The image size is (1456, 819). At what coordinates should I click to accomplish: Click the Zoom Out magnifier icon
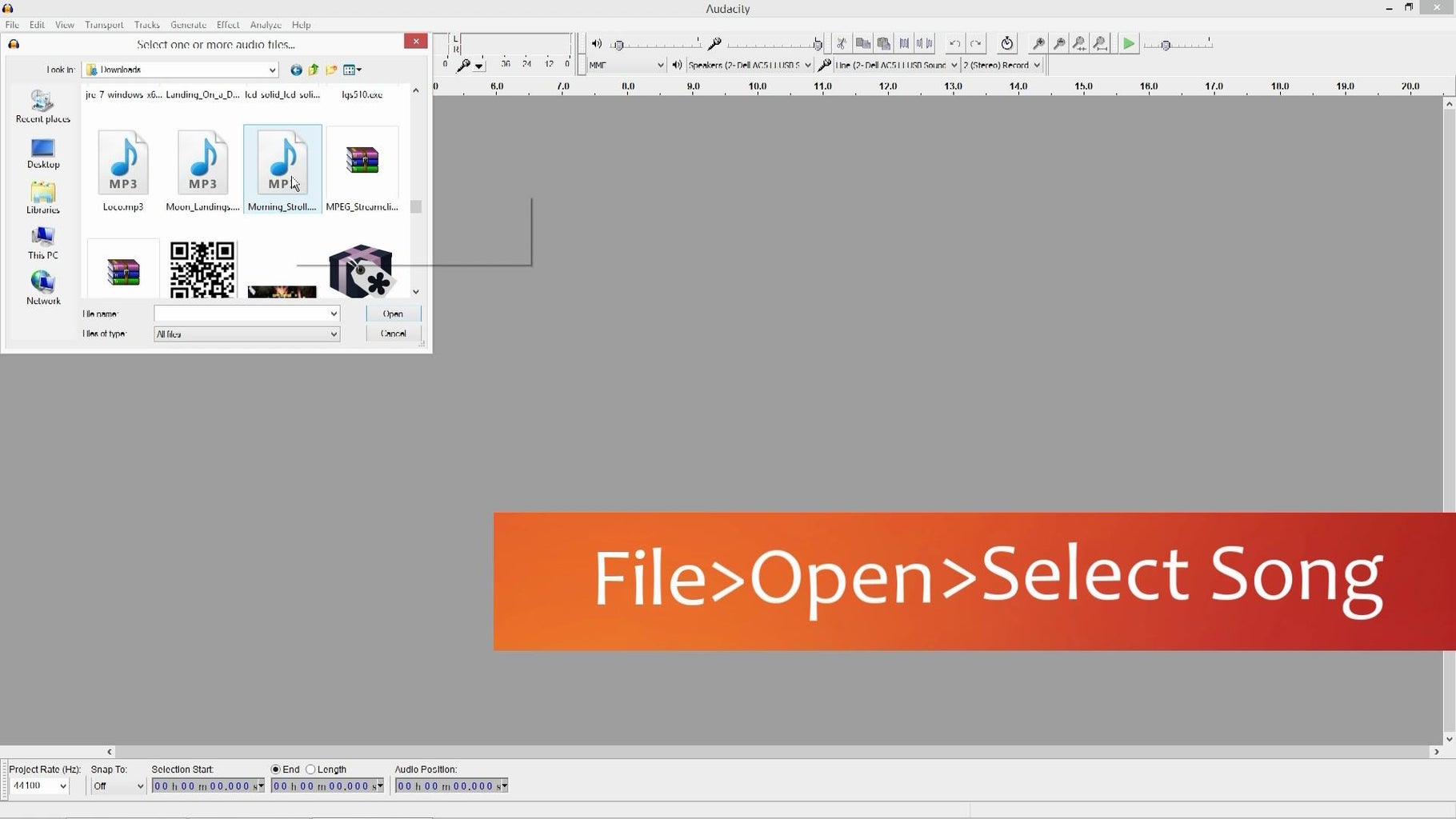[x=1059, y=44]
